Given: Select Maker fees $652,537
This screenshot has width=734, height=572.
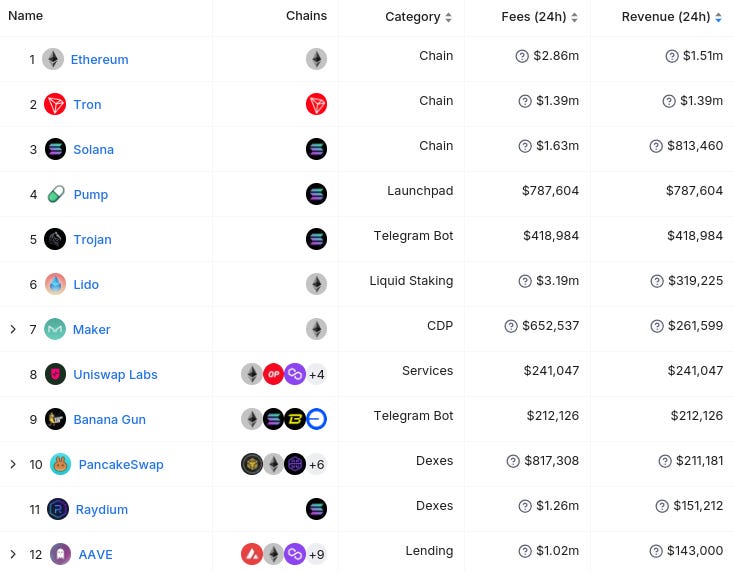Looking at the screenshot, I should [550, 325].
